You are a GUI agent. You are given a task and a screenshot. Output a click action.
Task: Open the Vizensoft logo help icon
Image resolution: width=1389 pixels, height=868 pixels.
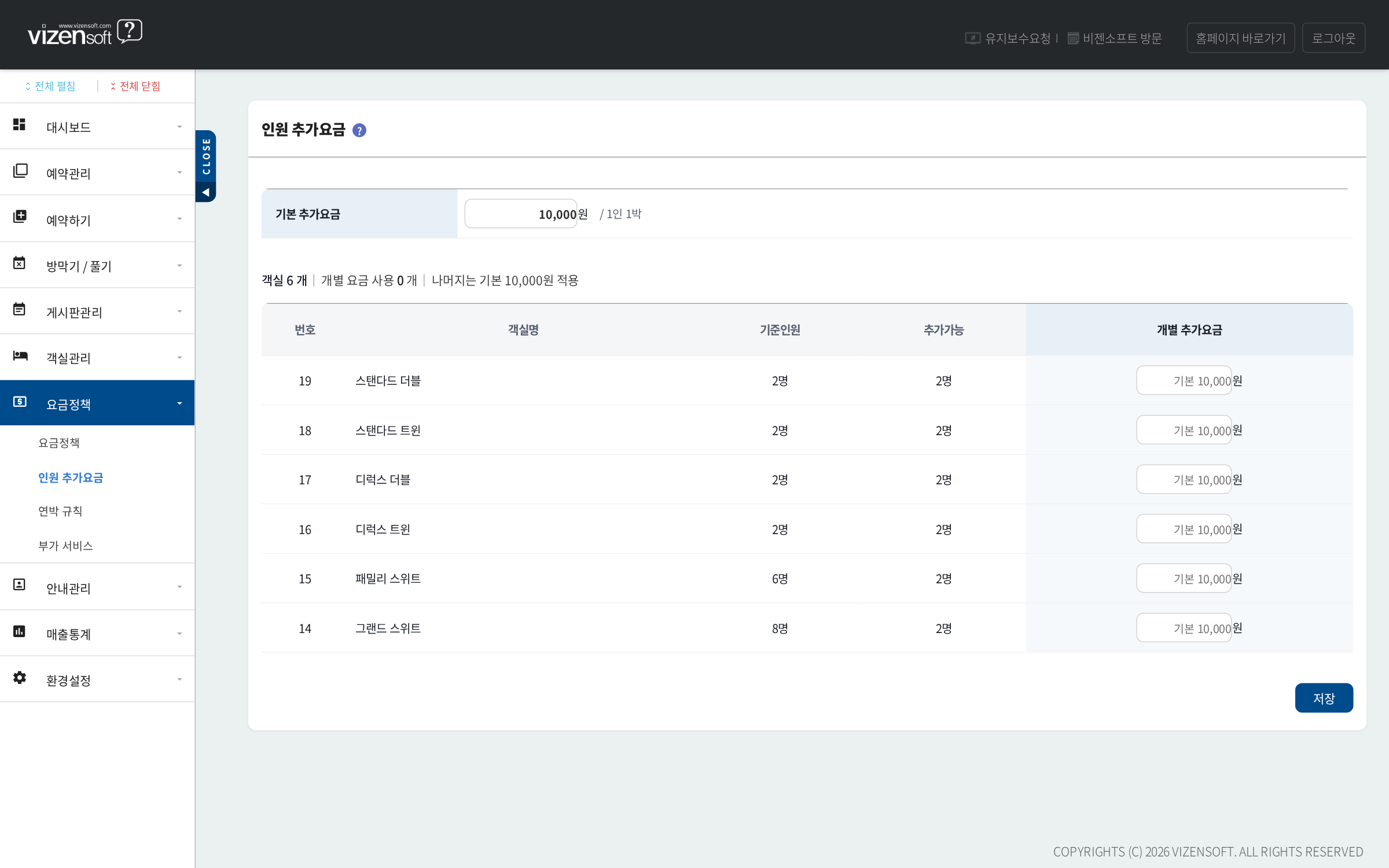point(130,31)
